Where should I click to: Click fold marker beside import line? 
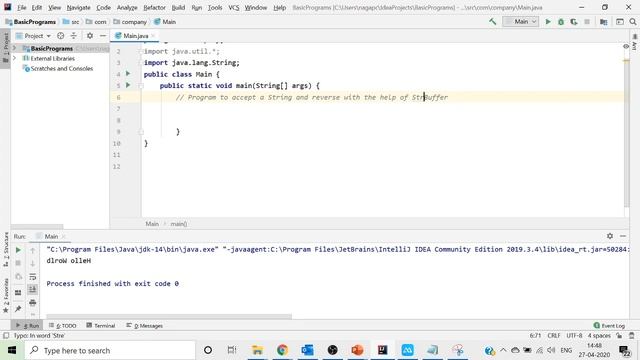pos(140,51)
